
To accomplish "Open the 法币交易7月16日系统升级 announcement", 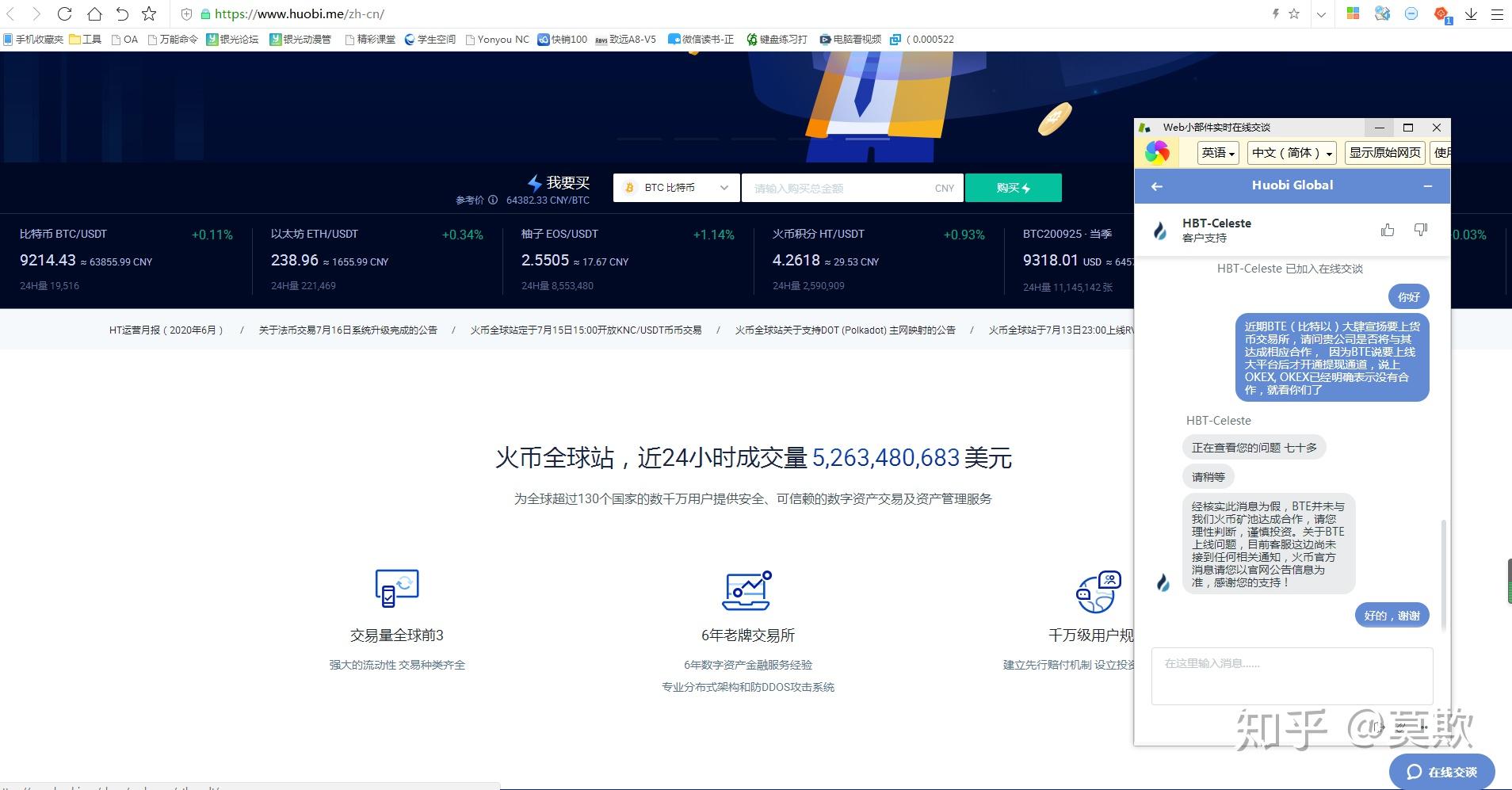I will click(x=348, y=330).
